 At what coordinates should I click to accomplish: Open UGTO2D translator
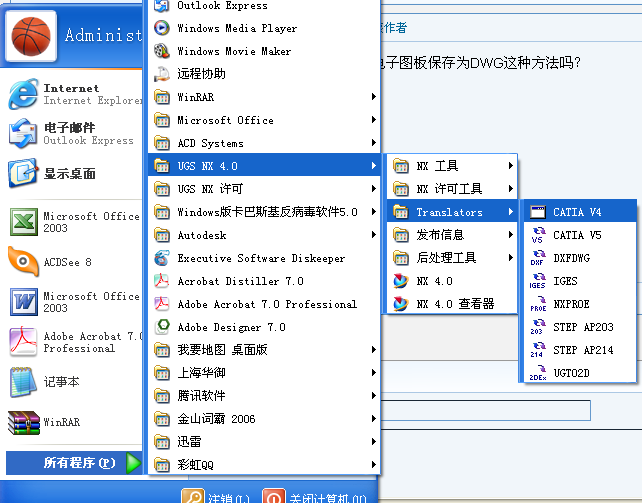coord(580,373)
